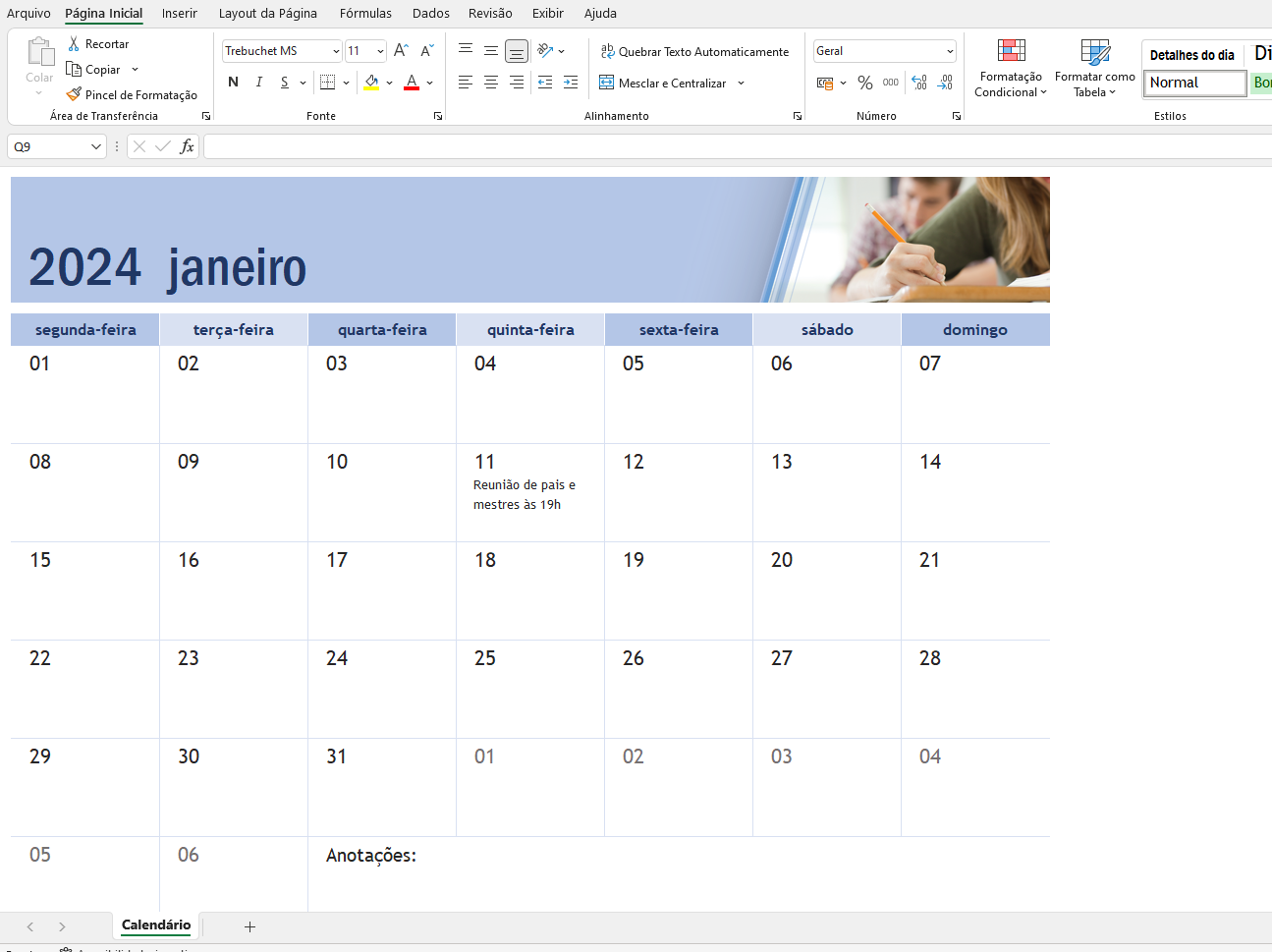Open the Fórmulas ribbon tab
Image resolution: width=1272 pixels, height=952 pixels.
(x=365, y=14)
